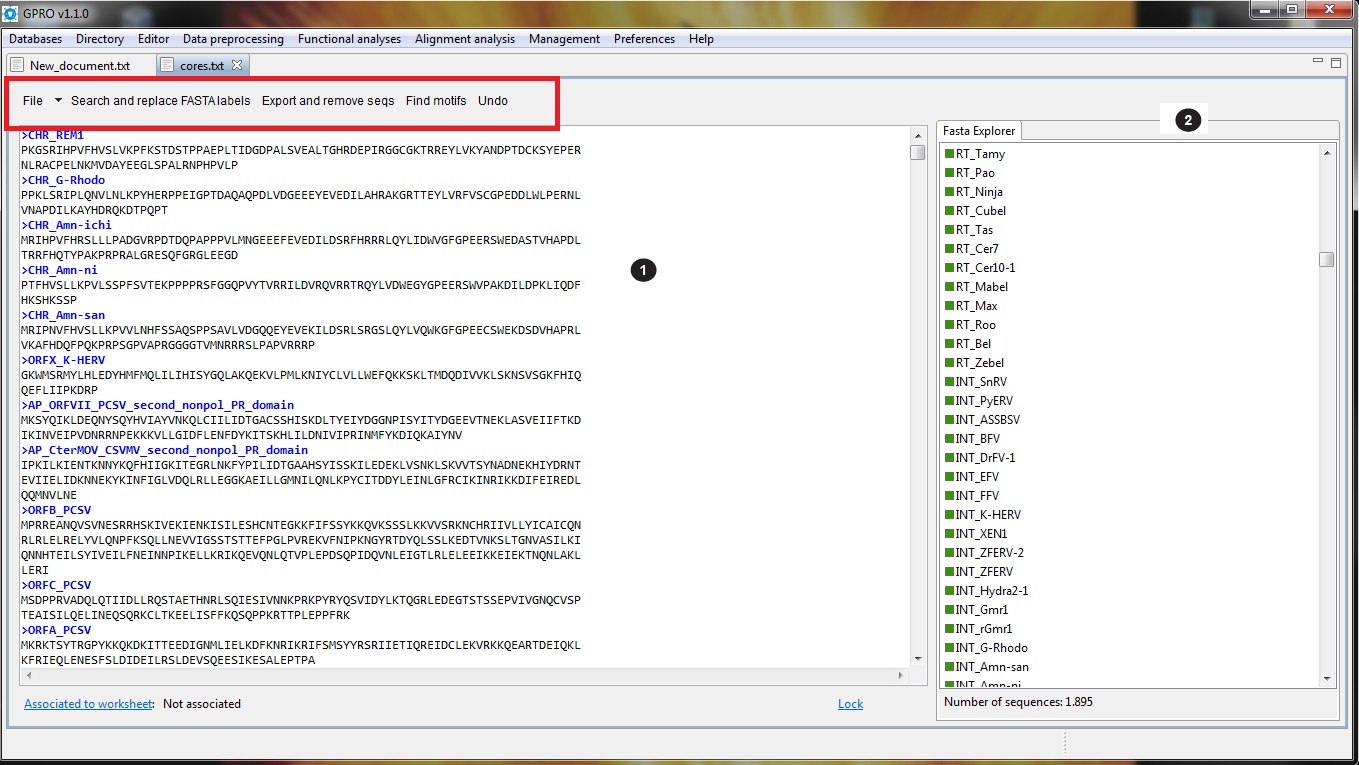The width and height of the screenshot is (1359, 765).
Task: Click the Lock link below the editor
Action: tap(850, 704)
